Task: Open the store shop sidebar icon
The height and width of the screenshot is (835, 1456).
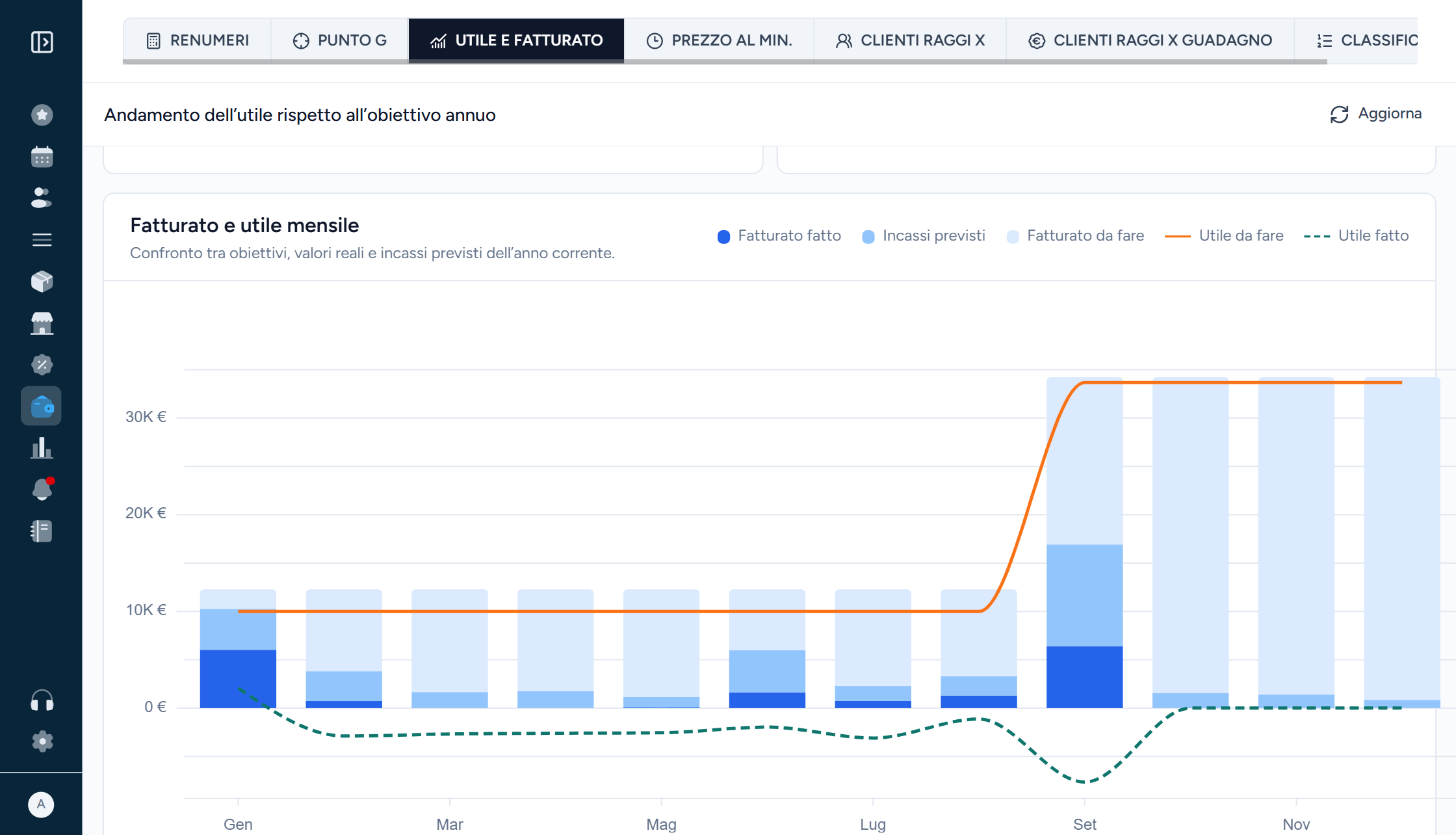Action: click(x=42, y=323)
